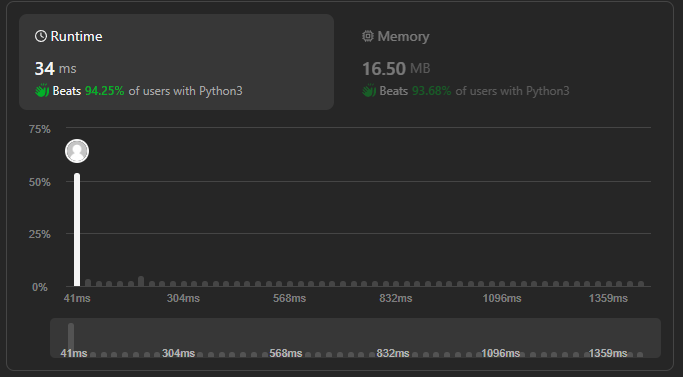Click the 94.25% beats percentage
The height and width of the screenshot is (377, 683).
pyautogui.click(x=105, y=91)
